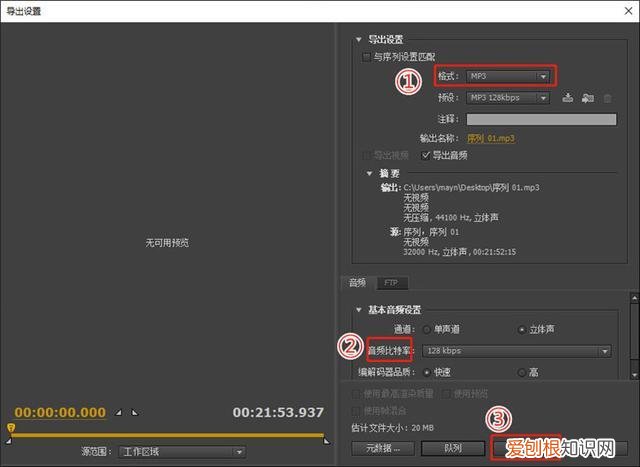Click the metadata button

click(x=383, y=448)
